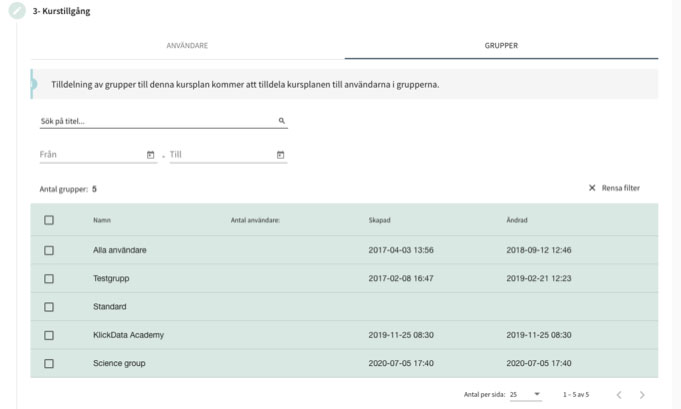Image resolution: width=681 pixels, height=409 pixels.
Task: Click the Namn column header
Action: 102,220
